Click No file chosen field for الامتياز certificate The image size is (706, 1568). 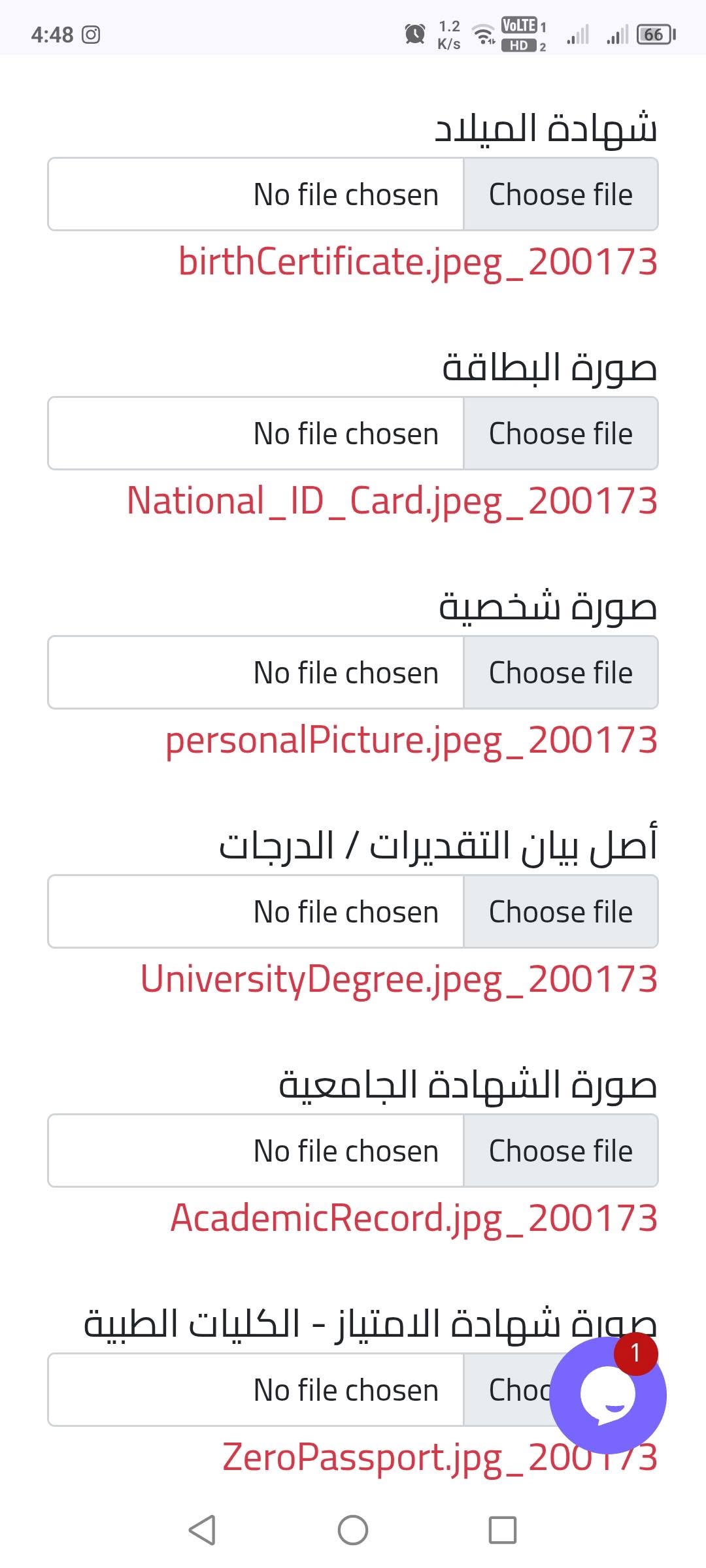pos(256,1390)
